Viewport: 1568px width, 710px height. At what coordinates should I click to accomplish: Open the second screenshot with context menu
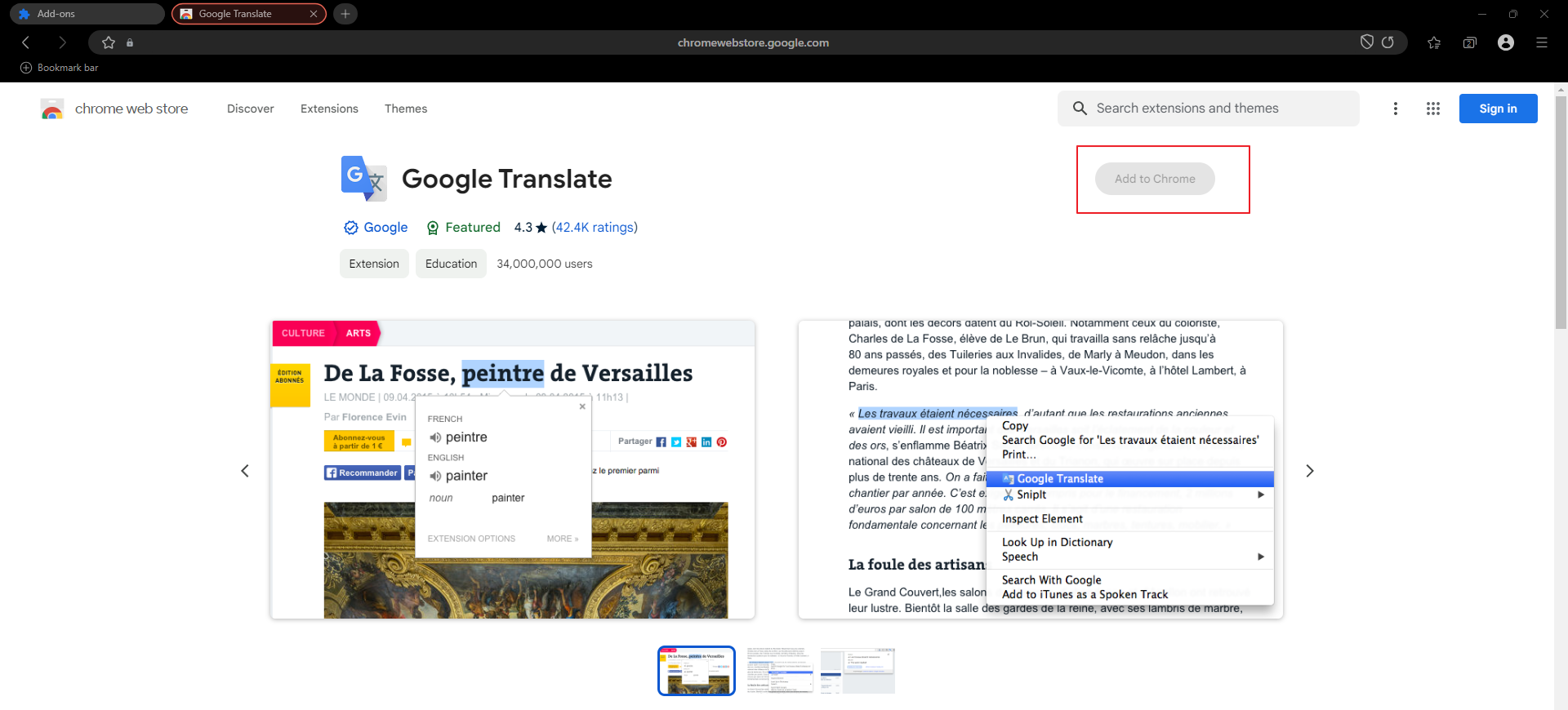[1040, 469]
